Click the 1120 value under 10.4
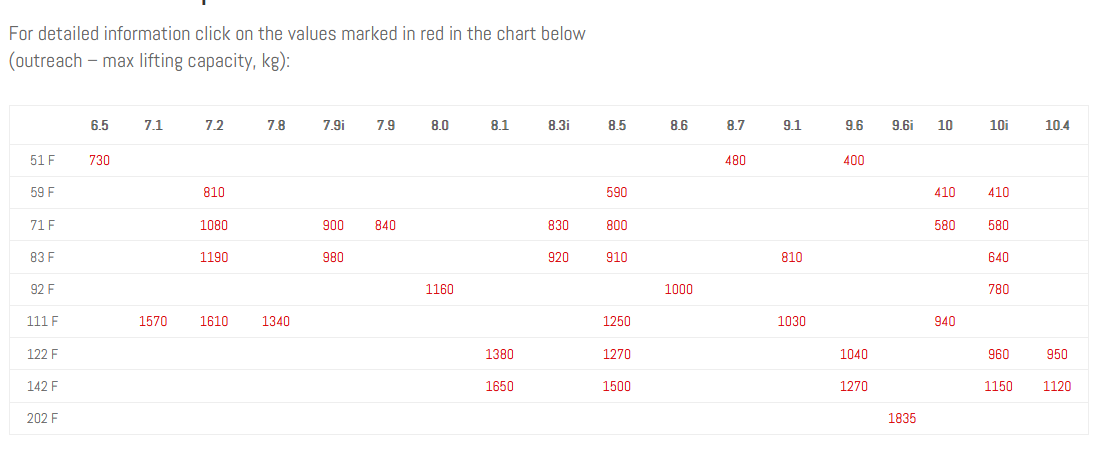1112x464 pixels. (x=1057, y=387)
